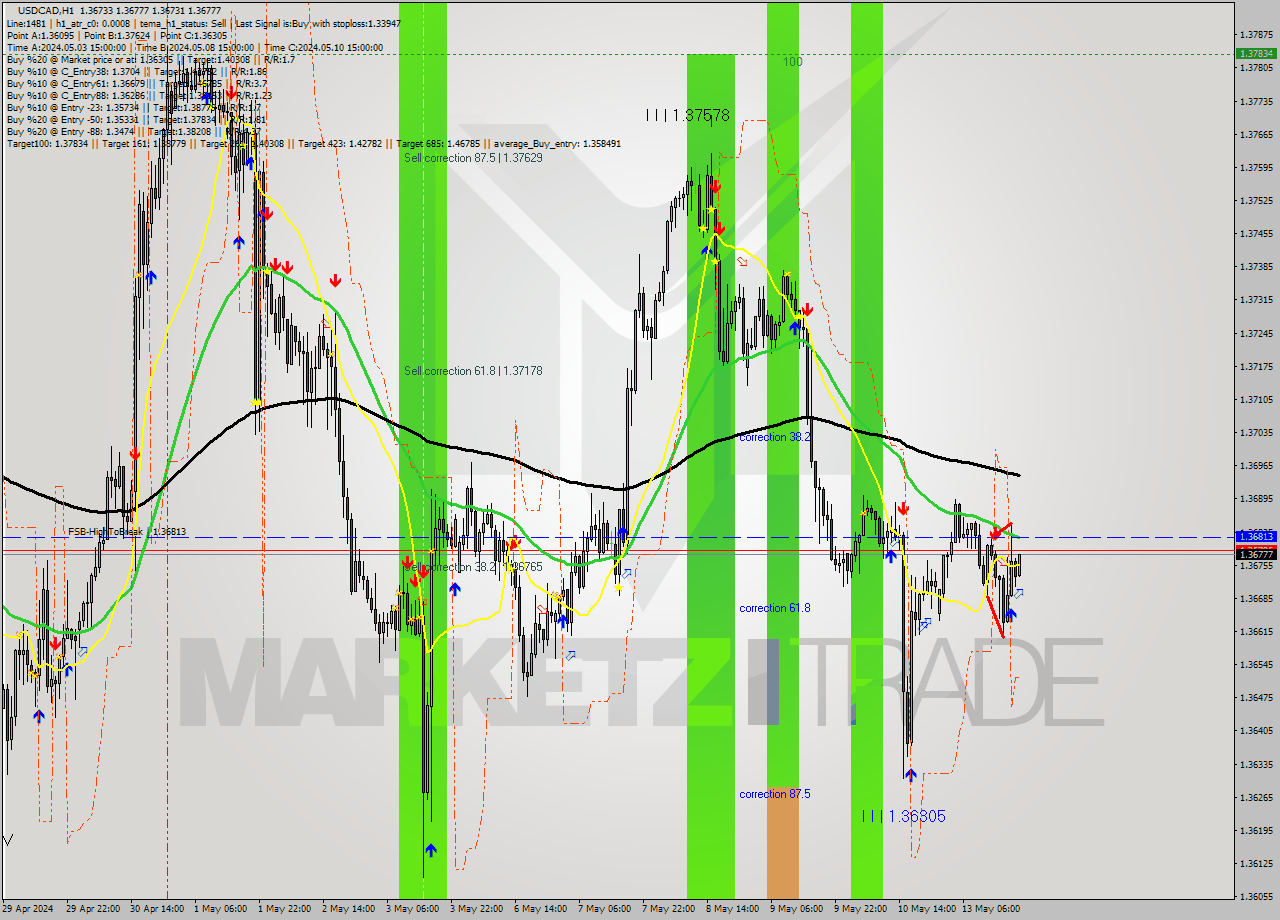Image resolution: width=1280 pixels, height=920 pixels.
Task: Click the '29 Apr 2024' time axis label
Action: point(28,909)
